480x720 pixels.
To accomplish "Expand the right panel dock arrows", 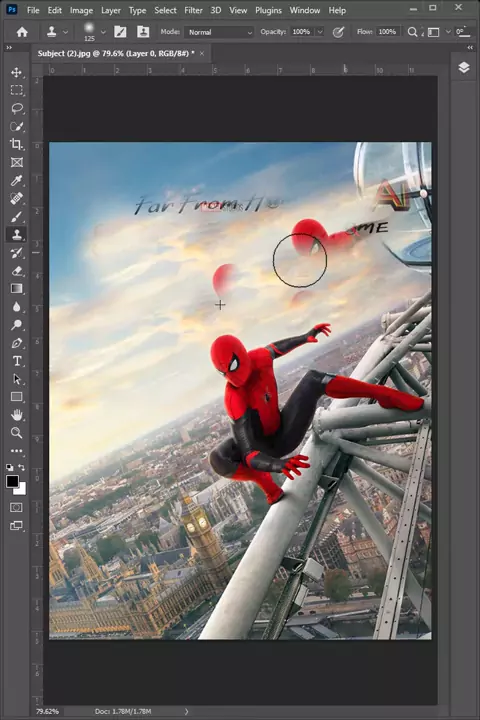I will click(x=470, y=47).
